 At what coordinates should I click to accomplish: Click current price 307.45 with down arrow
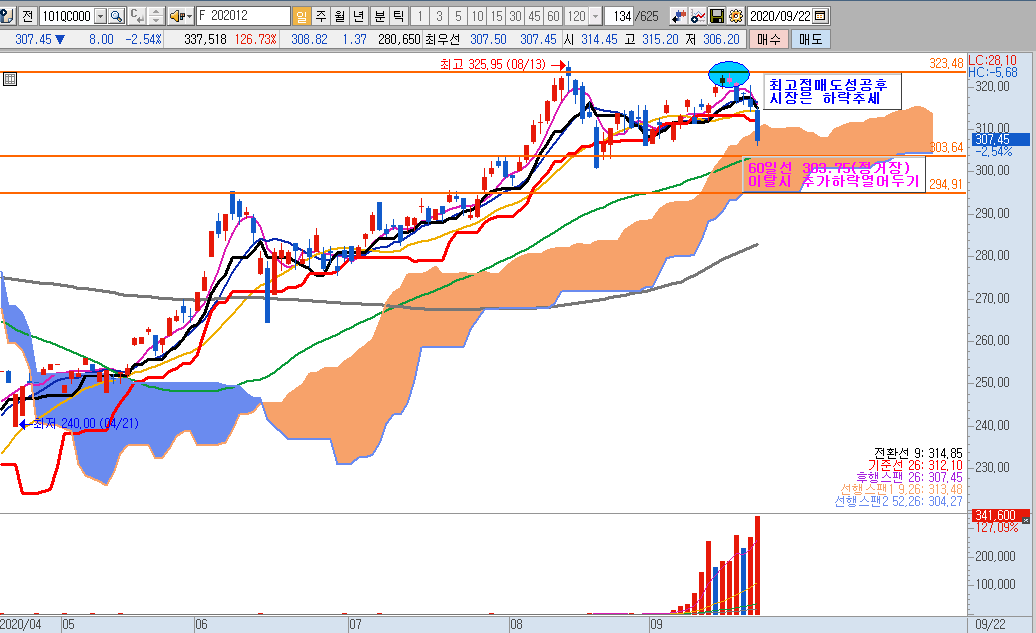click(40, 40)
